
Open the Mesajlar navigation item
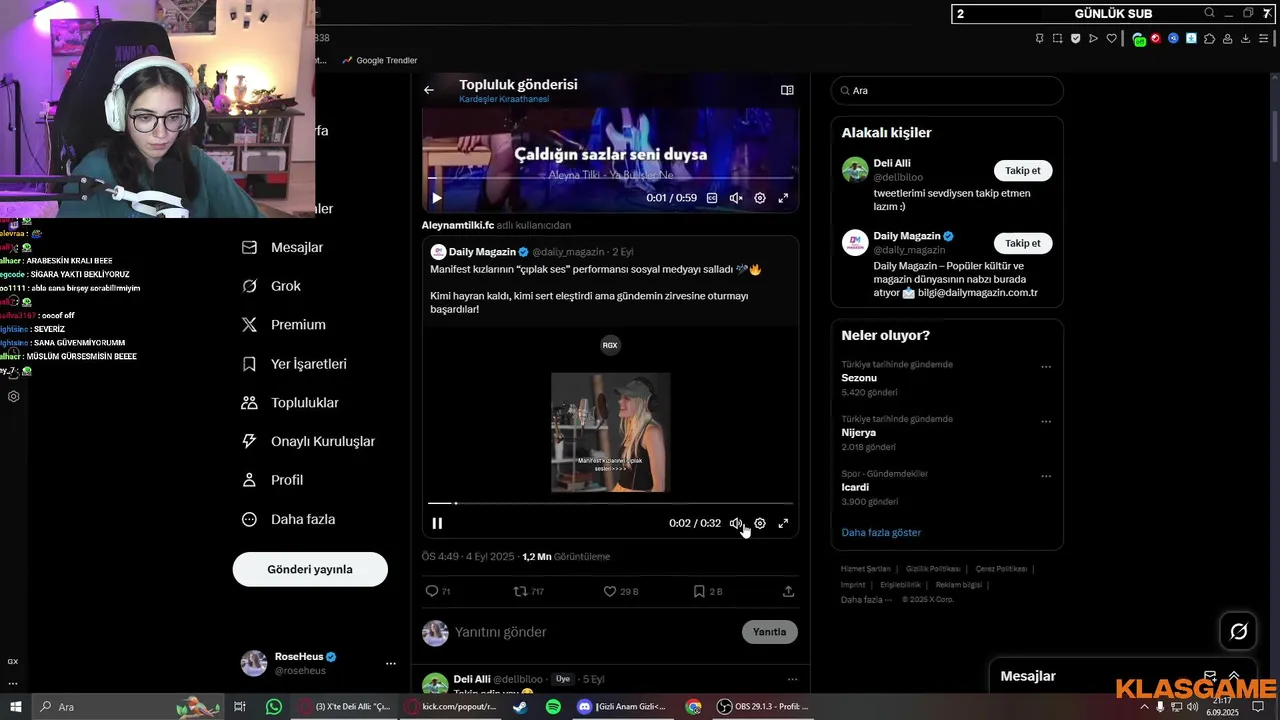[x=284, y=247]
